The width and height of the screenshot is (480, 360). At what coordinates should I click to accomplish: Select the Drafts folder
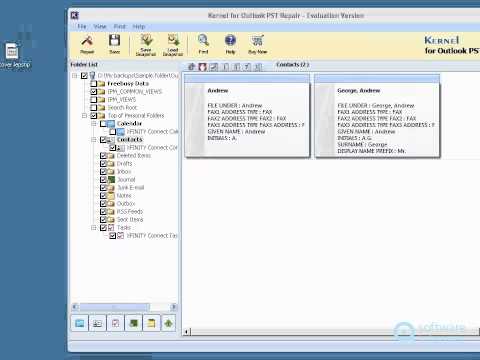point(124,164)
